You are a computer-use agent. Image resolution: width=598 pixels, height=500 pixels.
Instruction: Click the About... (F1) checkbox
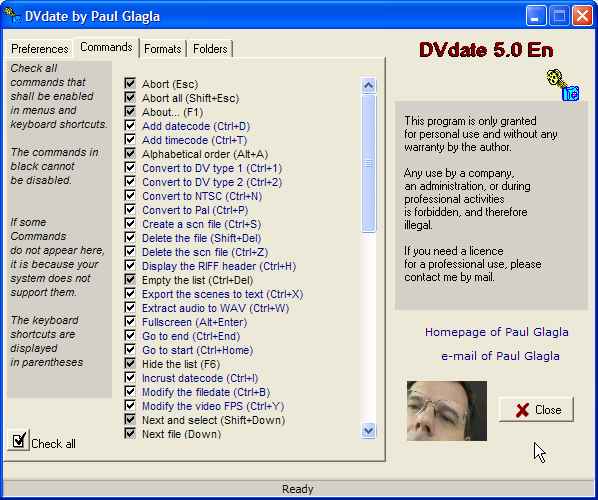(130, 111)
